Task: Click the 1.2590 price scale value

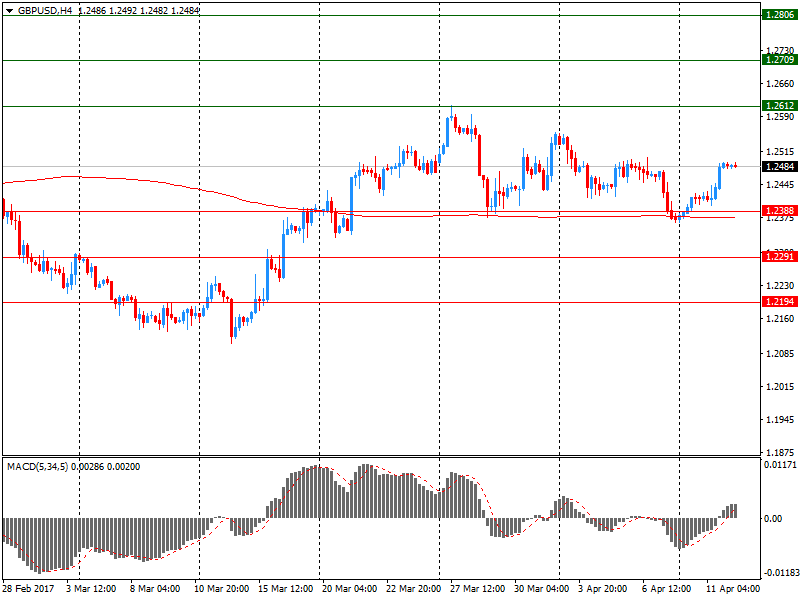Action: click(780, 117)
